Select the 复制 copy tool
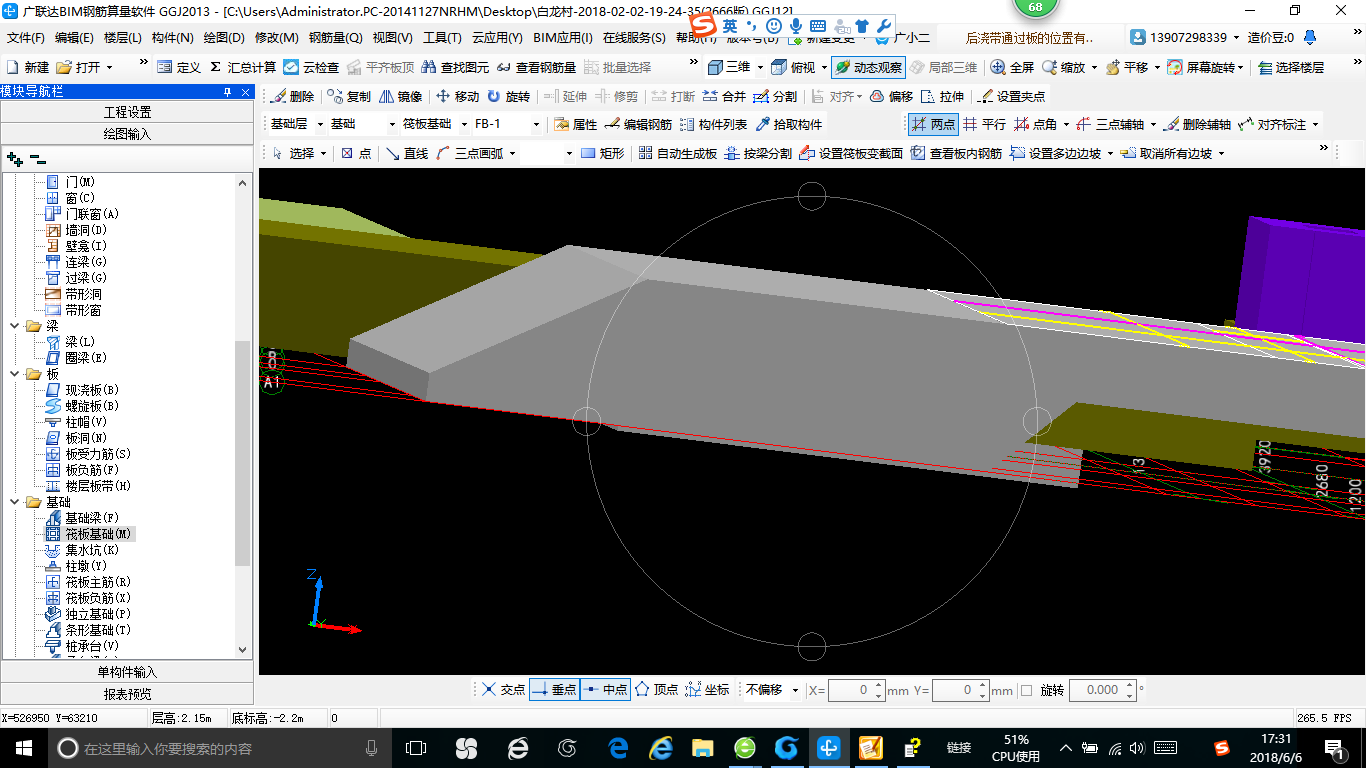This screenshot has width=1366, height=768. 348,97
